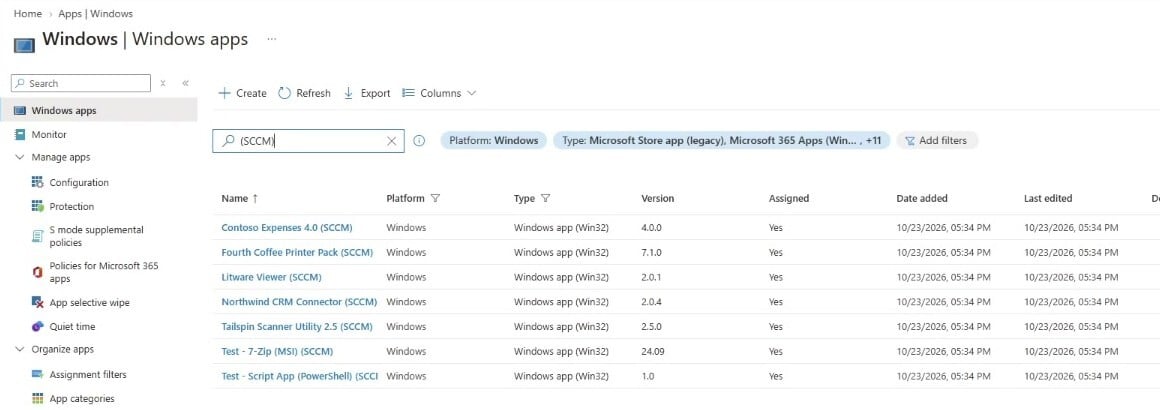Click the Platform column filter icon
The height and width of the screenshot is (410, 1160).
point(435,198)
